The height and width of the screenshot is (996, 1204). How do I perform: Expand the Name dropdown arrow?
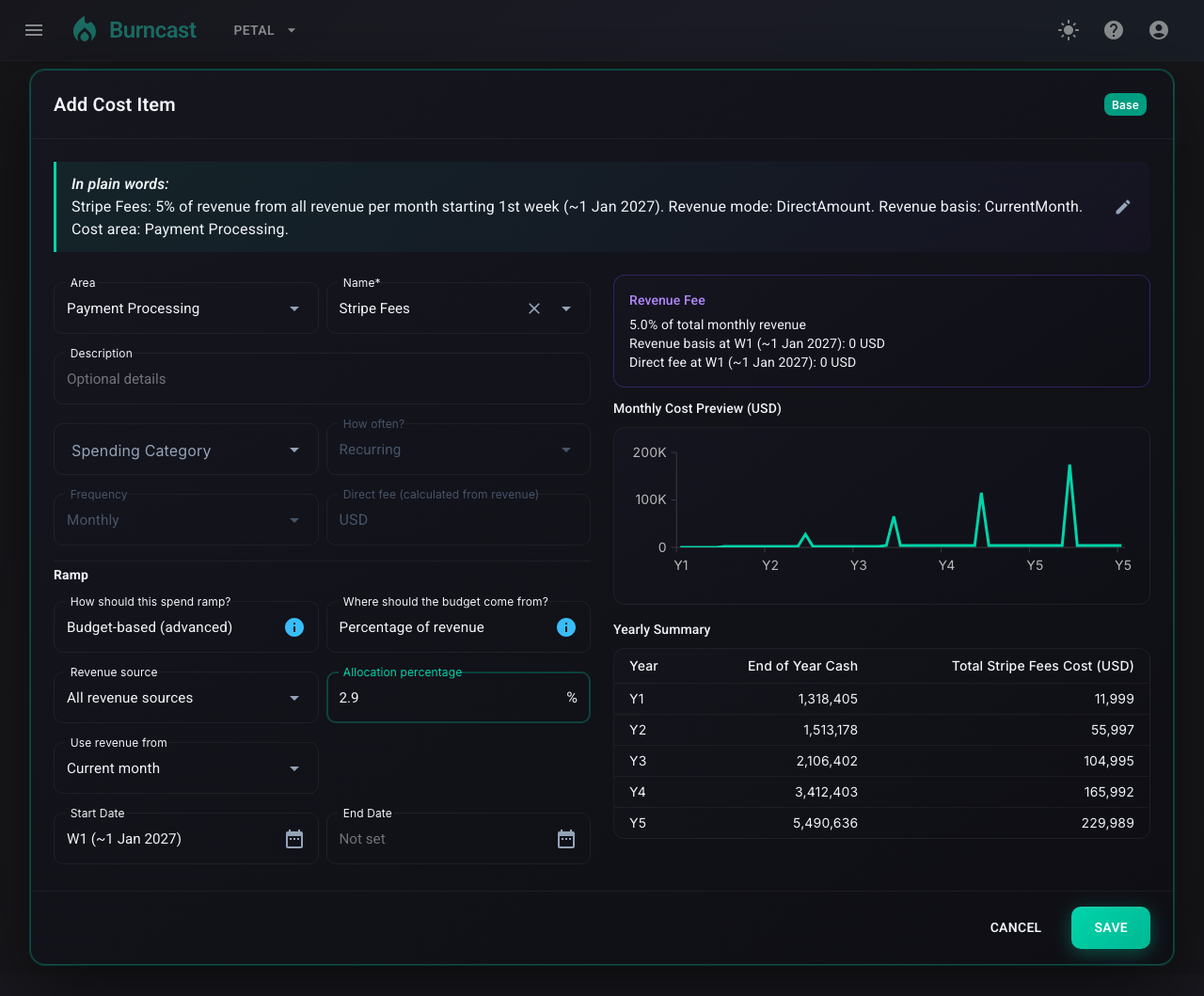(x=566, y=308)
